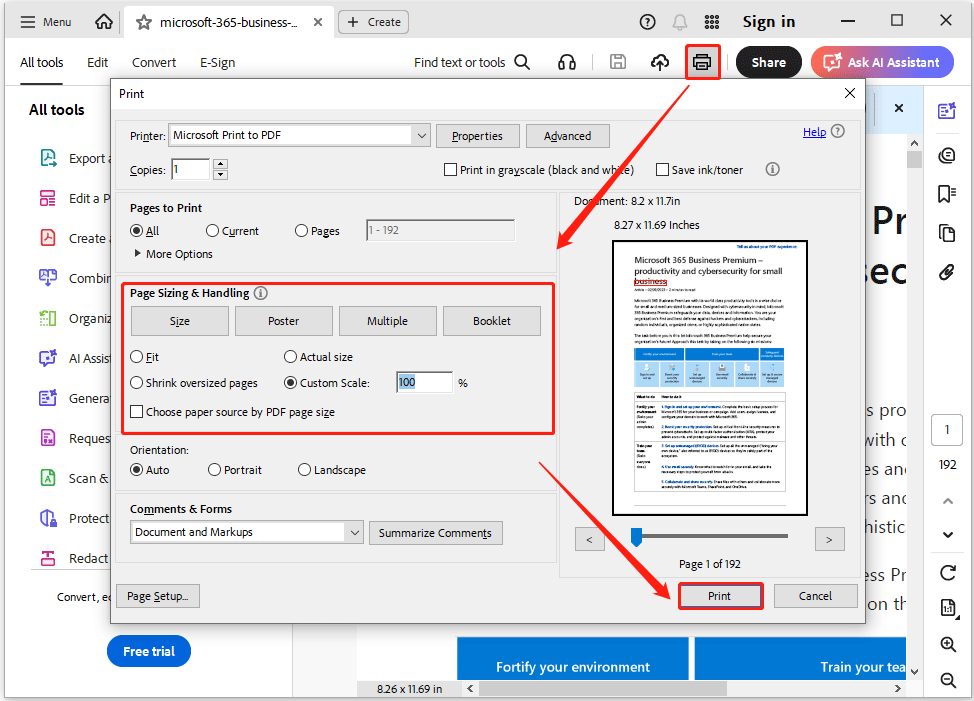This screenshot has height=701, width=974.
Task: Show the Attachments panel
Action: pyautogui.click(x=946, y=271)
